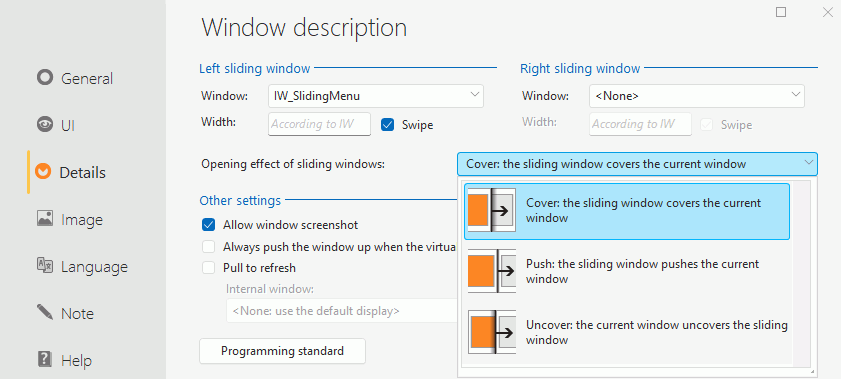Click the Push effect illustration icon
This screenshot has height=379, width=841.
(492, 271)
